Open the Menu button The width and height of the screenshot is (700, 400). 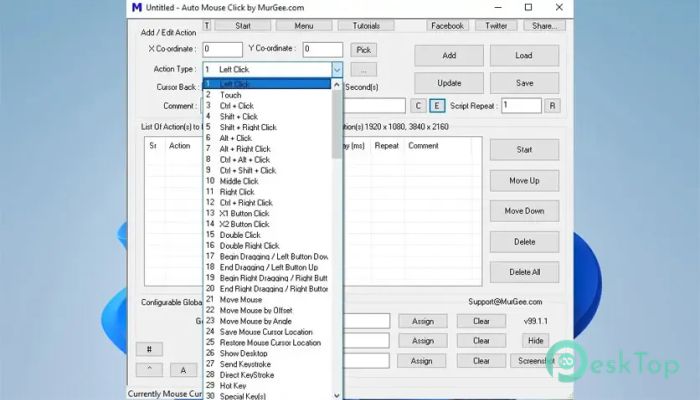(304, 26)
